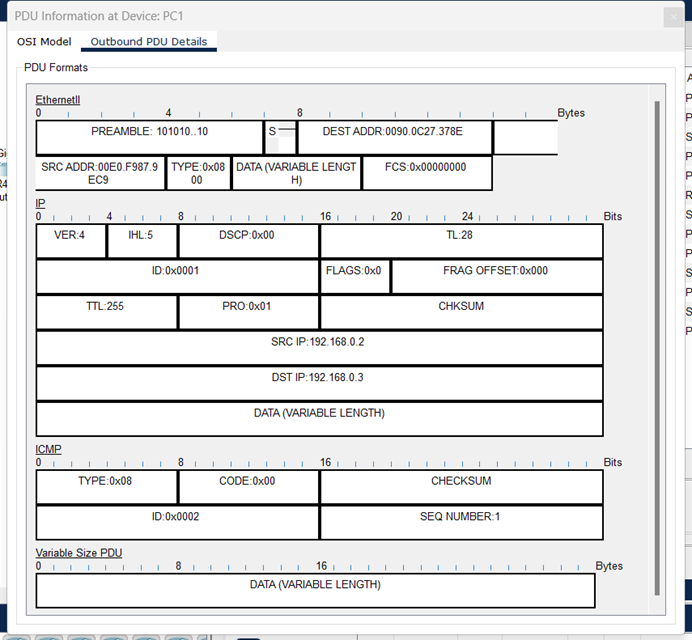This screenshot has height=640, width=692.
Task: Click the ICMP TYPE:0x08 field
Action: point(107,487)
